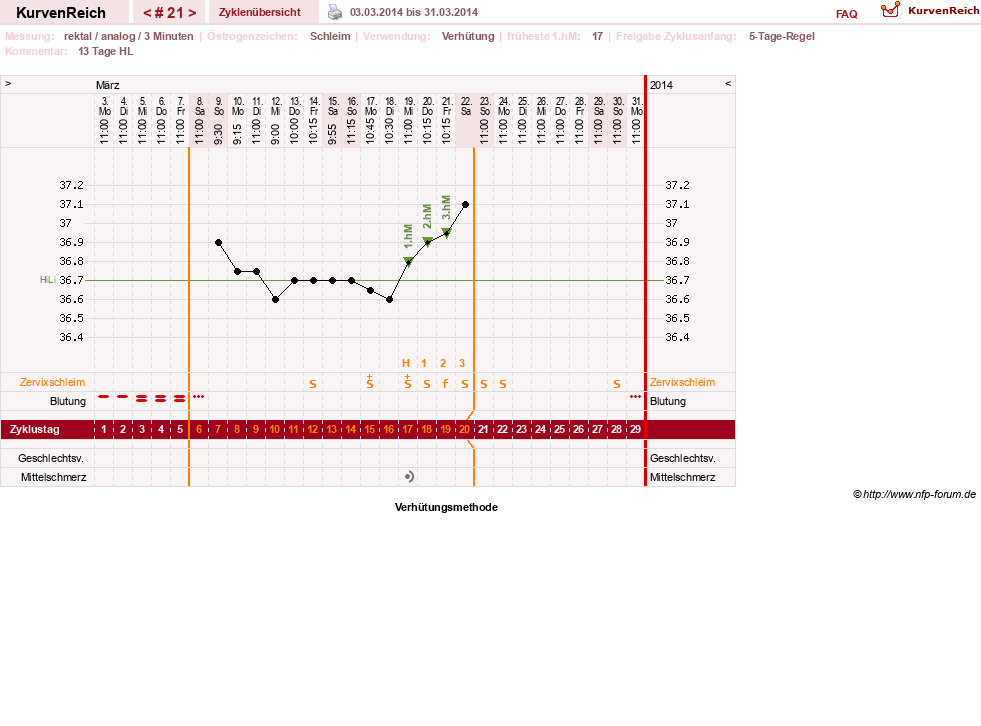Click the left Zervixschleim row label
The image size is (981, 726).
pos(53,382)
